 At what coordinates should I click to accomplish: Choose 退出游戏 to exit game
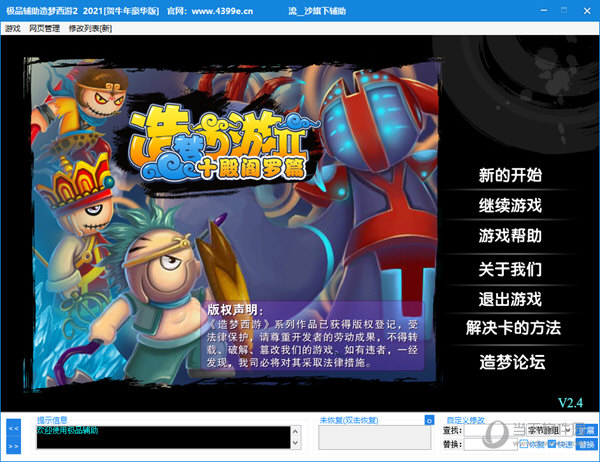(x=510, y=299)
